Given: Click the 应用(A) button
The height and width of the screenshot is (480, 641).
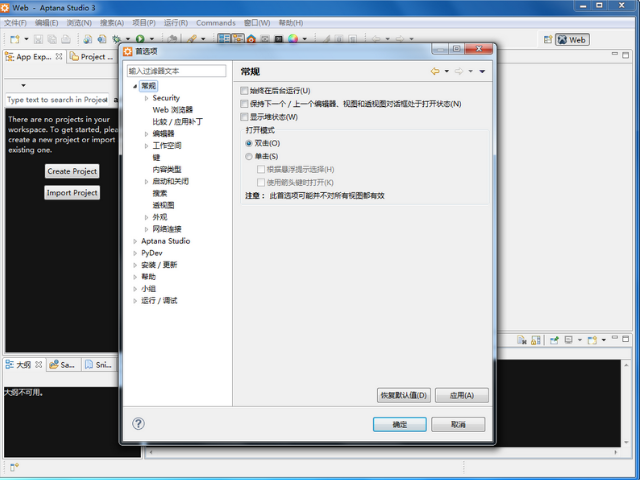Looking at the screenshot, I should coord(462,395).
